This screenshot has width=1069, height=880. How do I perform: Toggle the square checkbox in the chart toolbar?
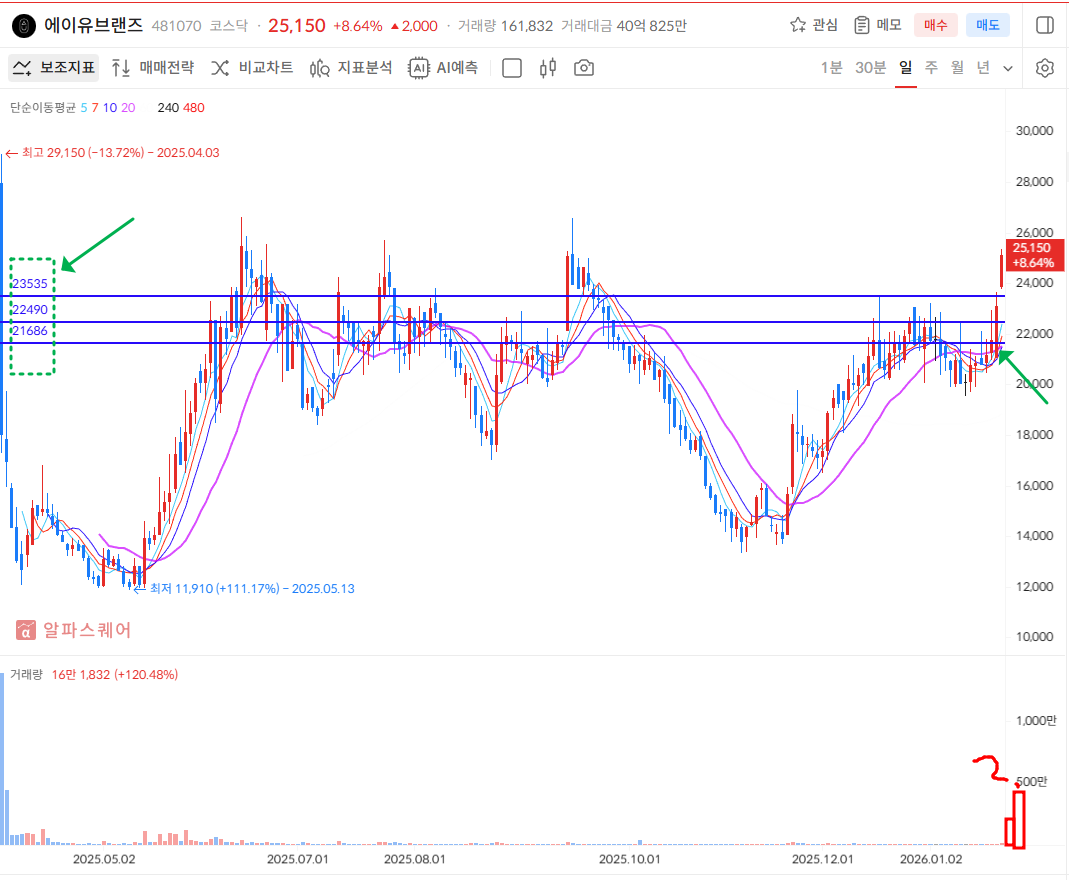[x=512, y=68]
